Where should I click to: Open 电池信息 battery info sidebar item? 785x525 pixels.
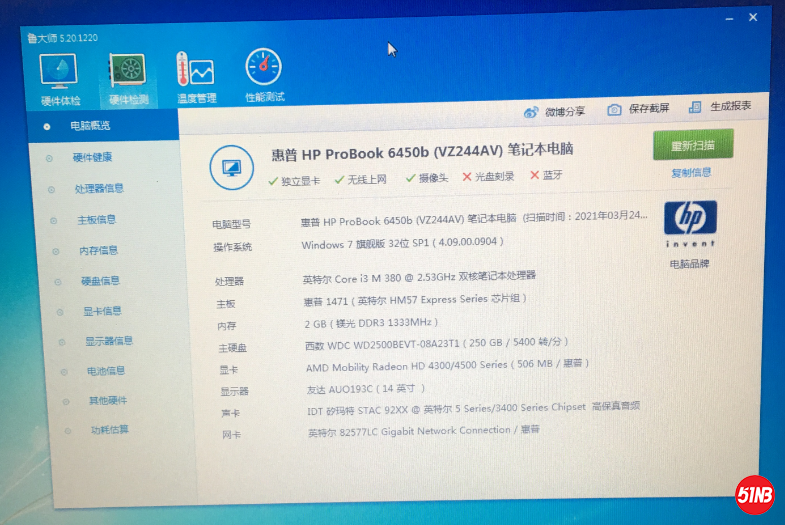(x=105, y=371)
